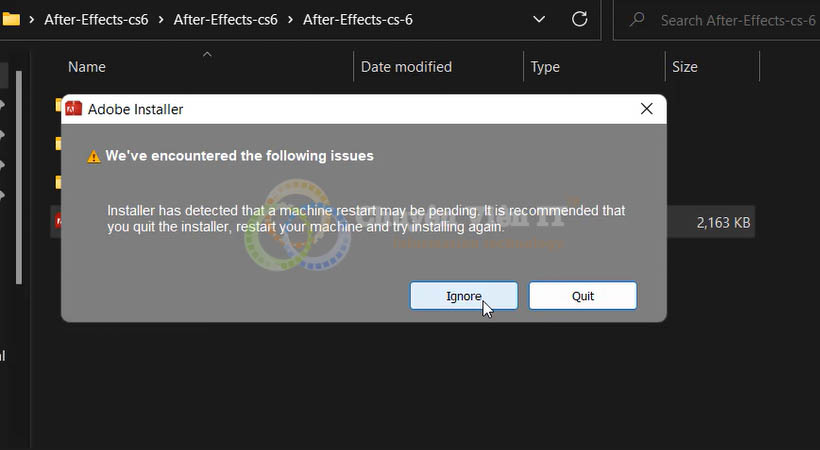Click the yellow folder icon in the address bar

tap(10, 19)
